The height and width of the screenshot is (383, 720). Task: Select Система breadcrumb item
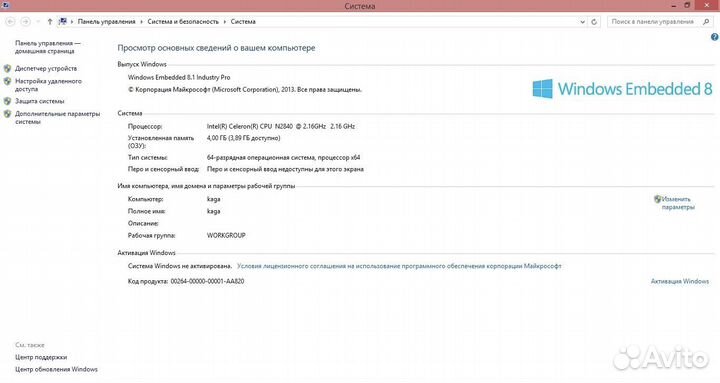243,22
